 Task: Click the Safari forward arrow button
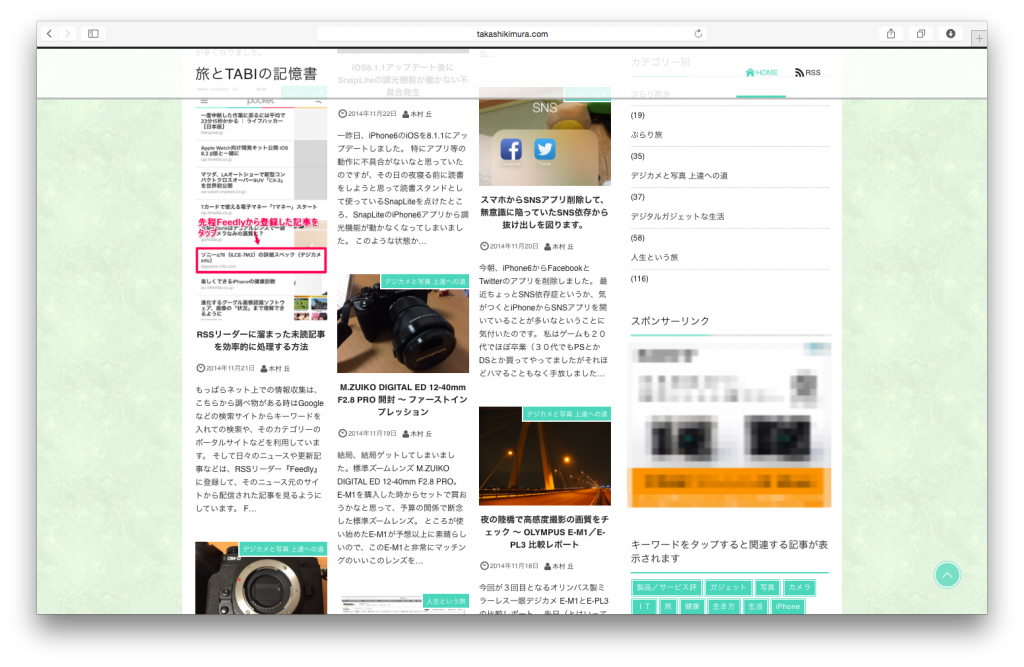coord(67,33)
